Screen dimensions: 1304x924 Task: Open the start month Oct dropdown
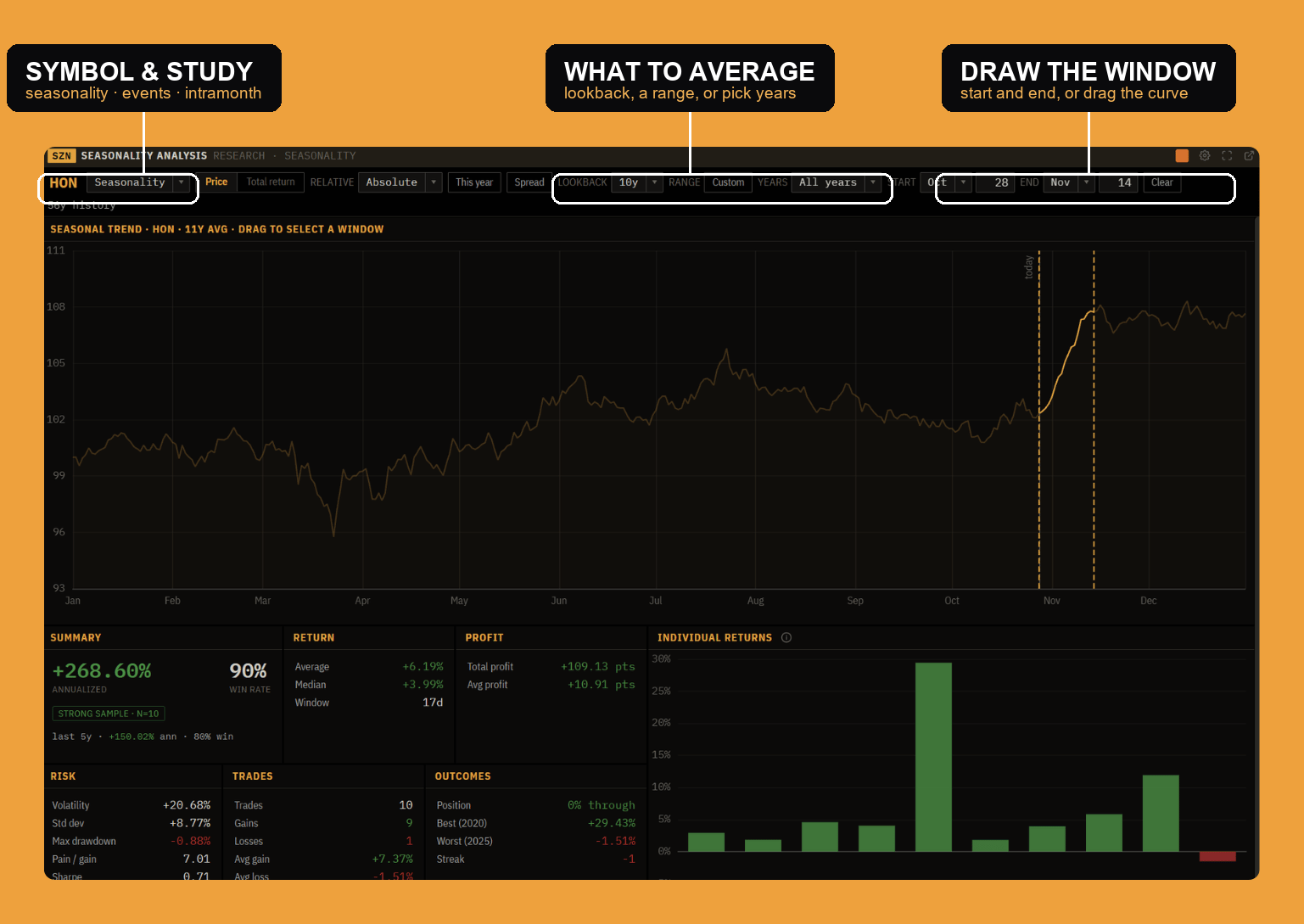pos(945,182)
